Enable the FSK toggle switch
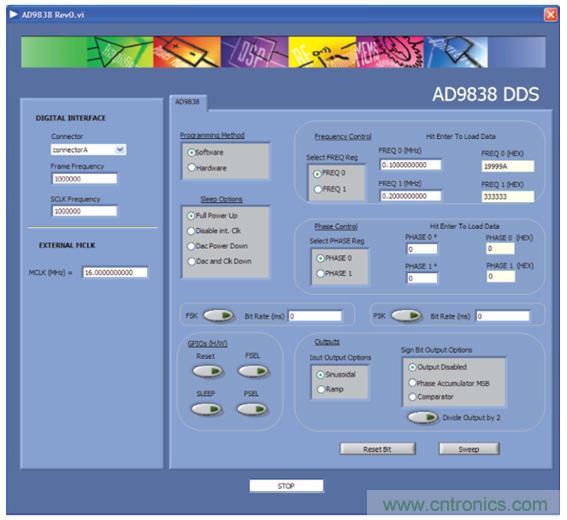 click(x=218, y=315)
